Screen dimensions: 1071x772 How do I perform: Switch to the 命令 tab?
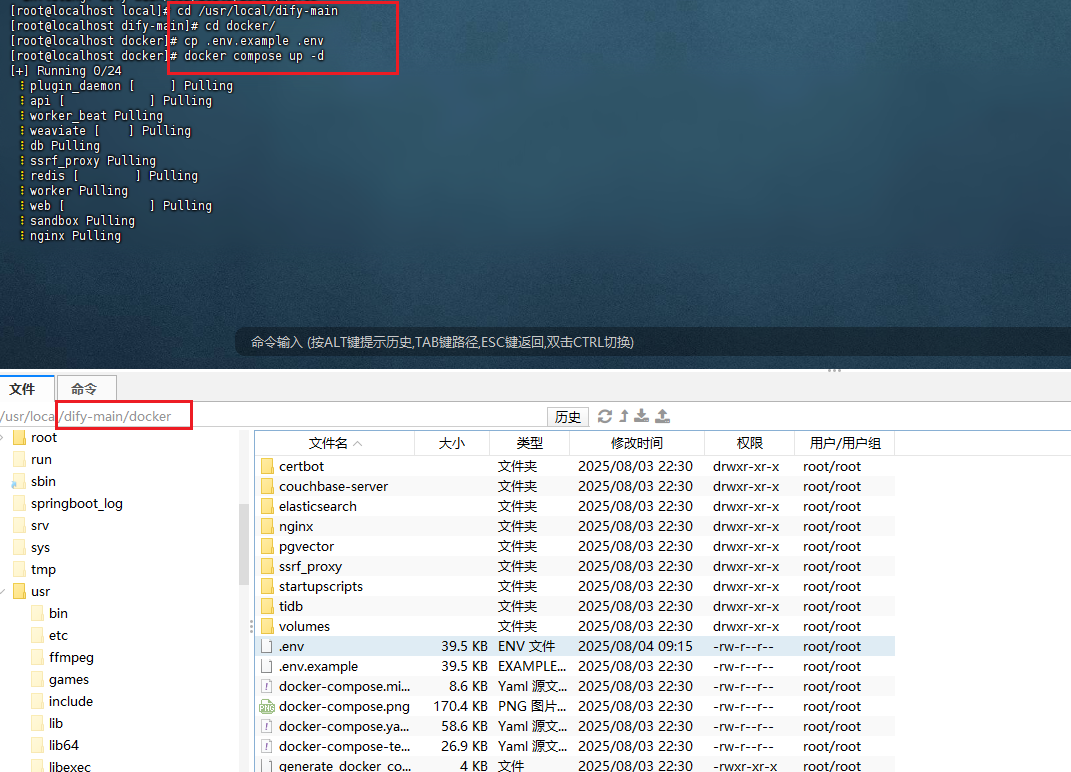[85, 389]
